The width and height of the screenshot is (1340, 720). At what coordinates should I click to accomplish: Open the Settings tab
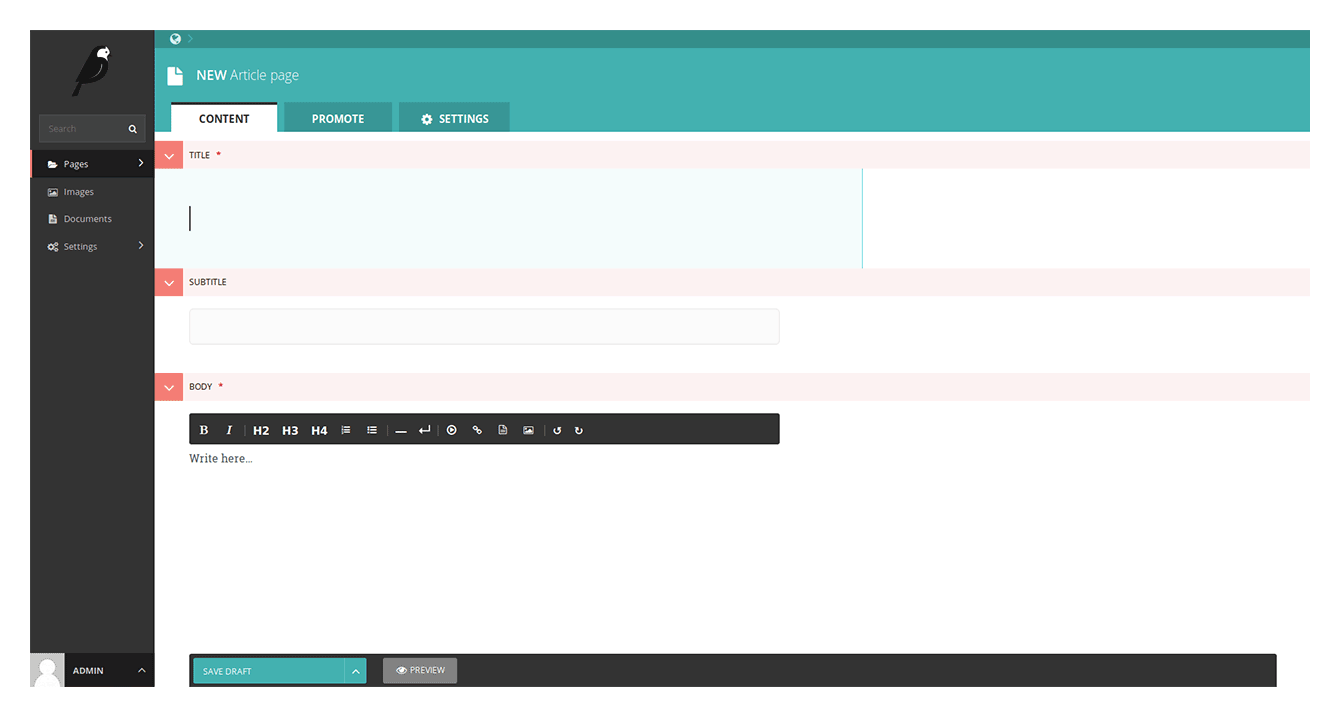(454, 118)
